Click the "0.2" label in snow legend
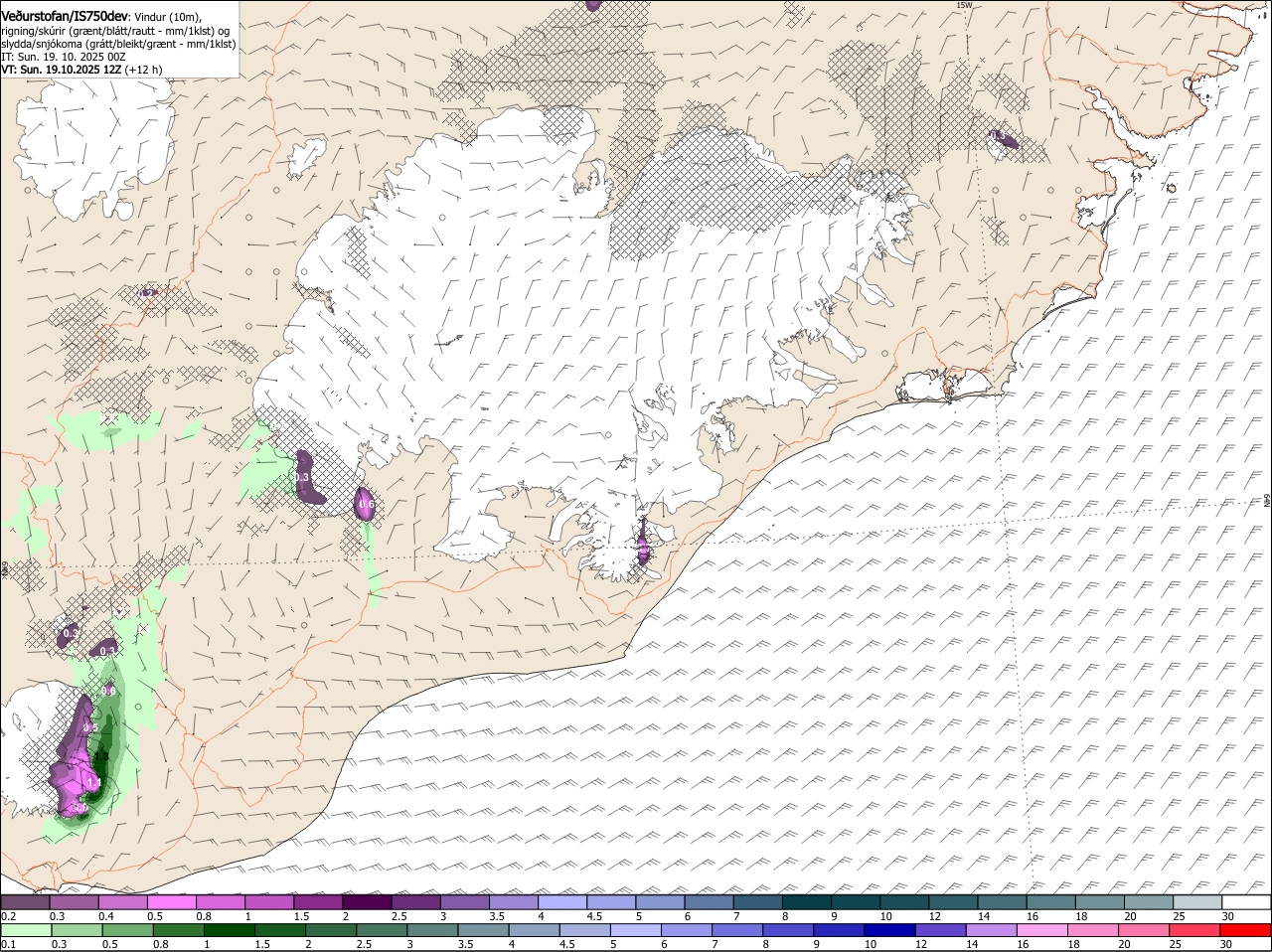 8,915
